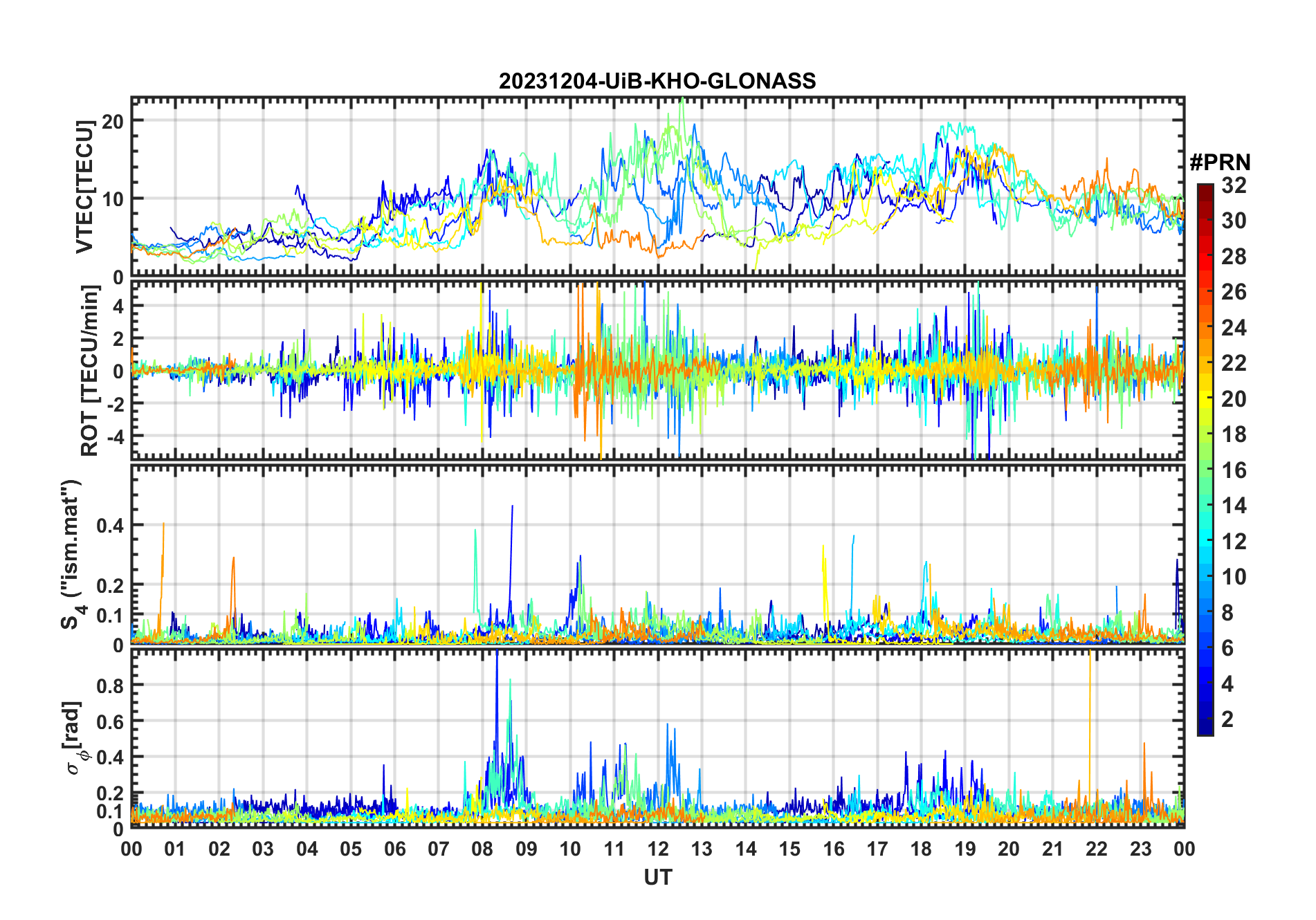Click the 12 hour tick on the UT axis
This screenshot has width=1316, height=920.
[x=658, y=849]
